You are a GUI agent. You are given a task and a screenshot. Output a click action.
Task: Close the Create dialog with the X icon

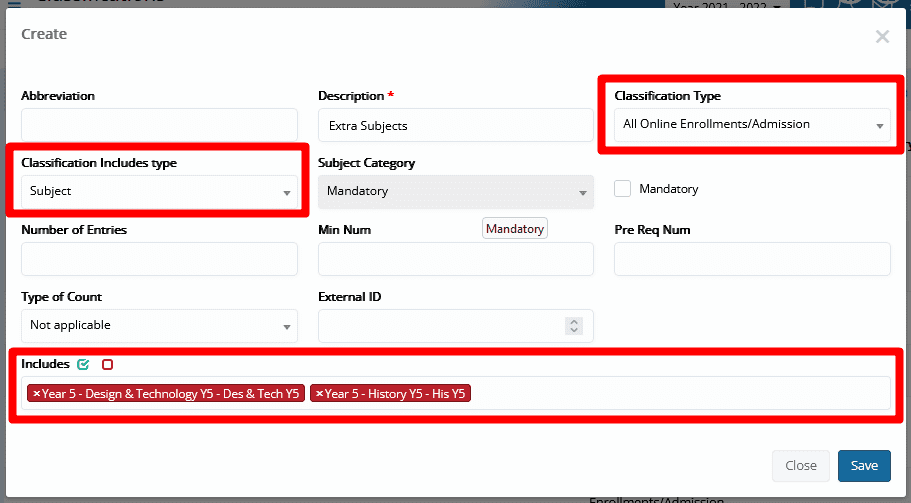pyautogui.click(x=882, y=37)
